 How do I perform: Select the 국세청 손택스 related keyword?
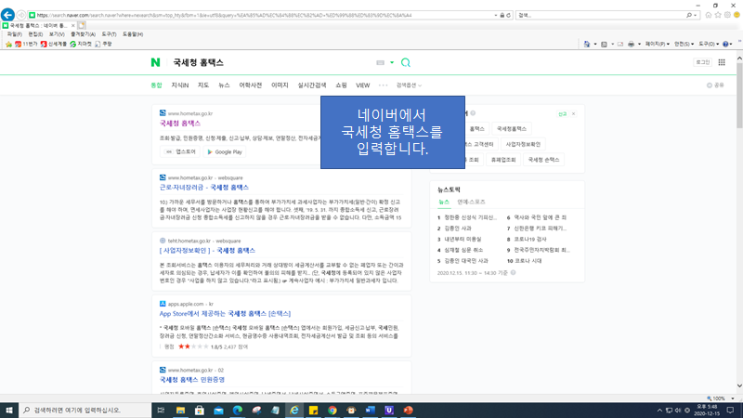pos(544,160)
